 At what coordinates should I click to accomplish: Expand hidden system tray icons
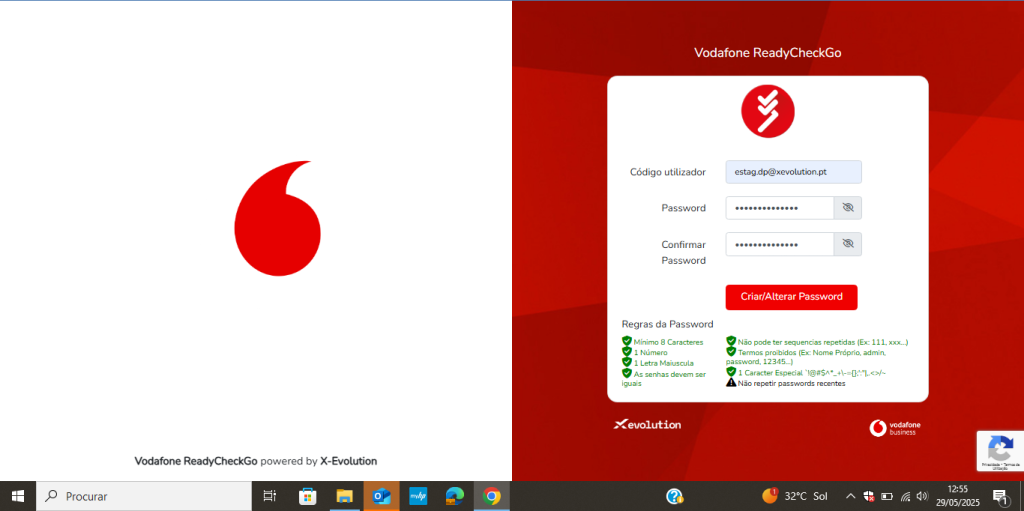pos(850,496)
